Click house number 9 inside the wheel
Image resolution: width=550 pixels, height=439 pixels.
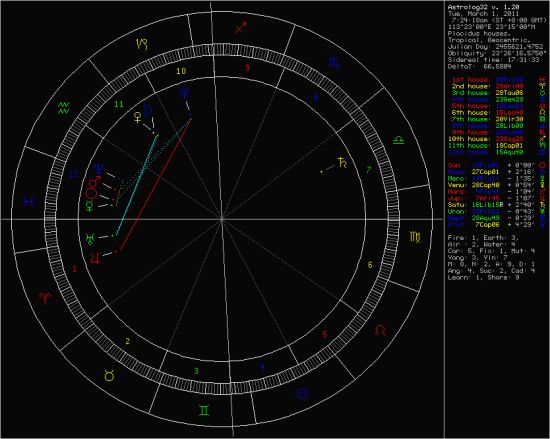248,67
